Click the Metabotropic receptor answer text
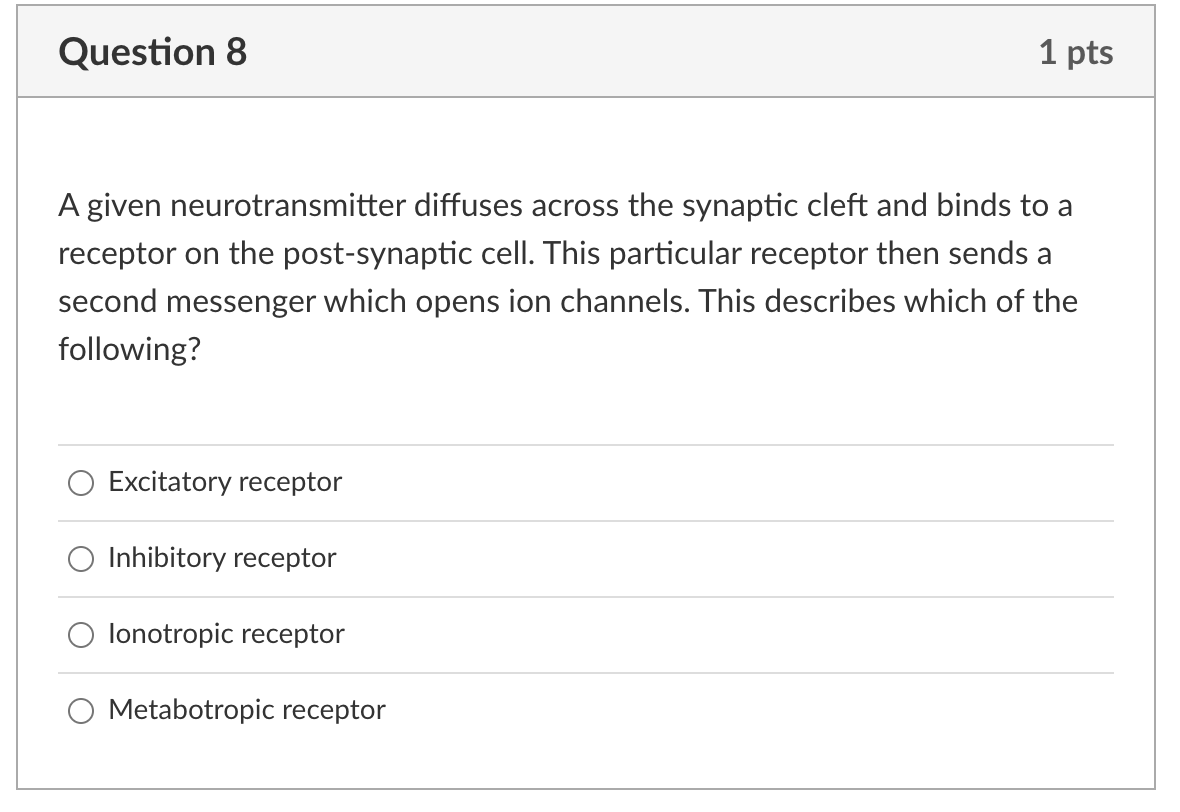This screenshot has height=812, width=1180. 246,710
